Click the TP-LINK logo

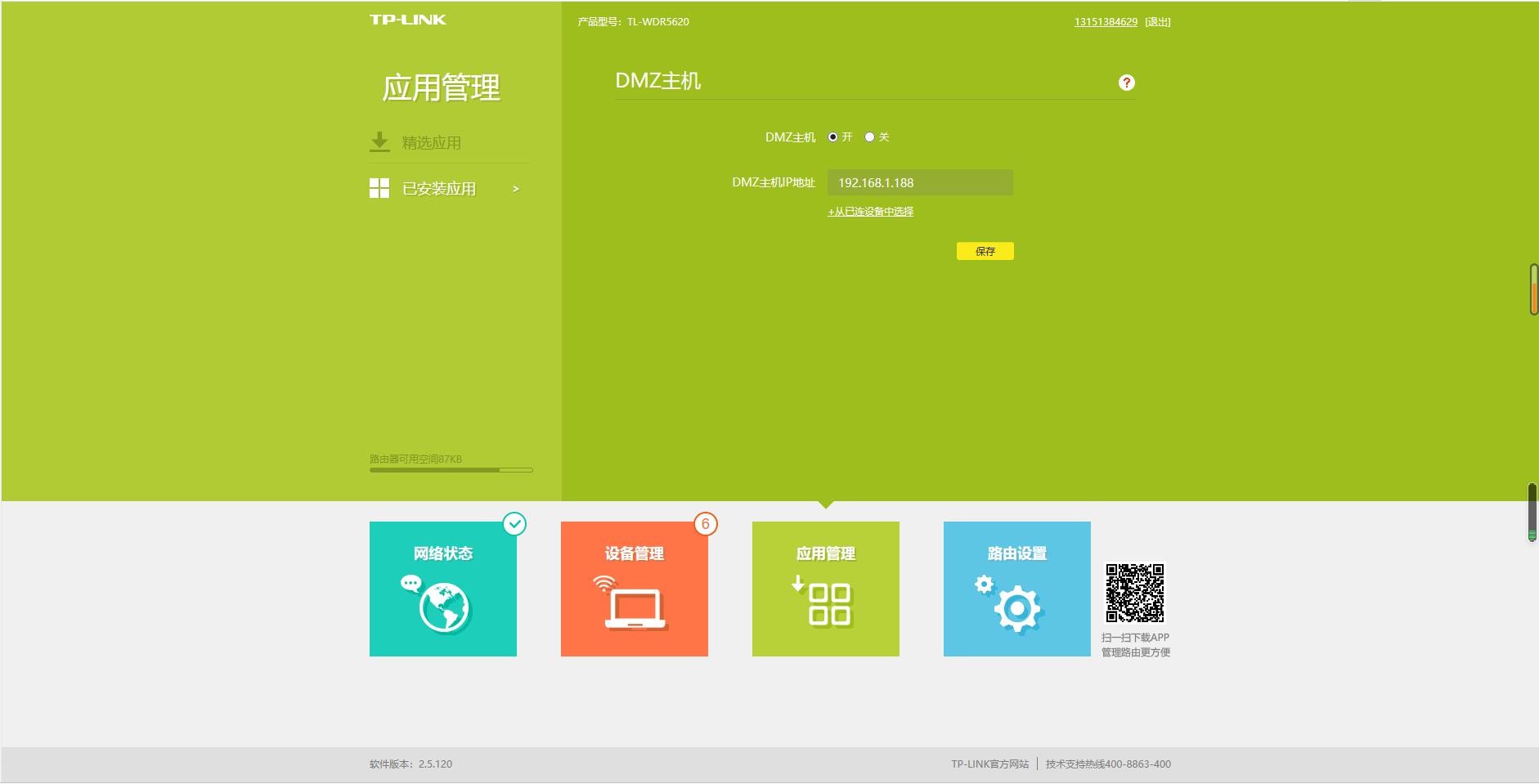click(407, 20)
